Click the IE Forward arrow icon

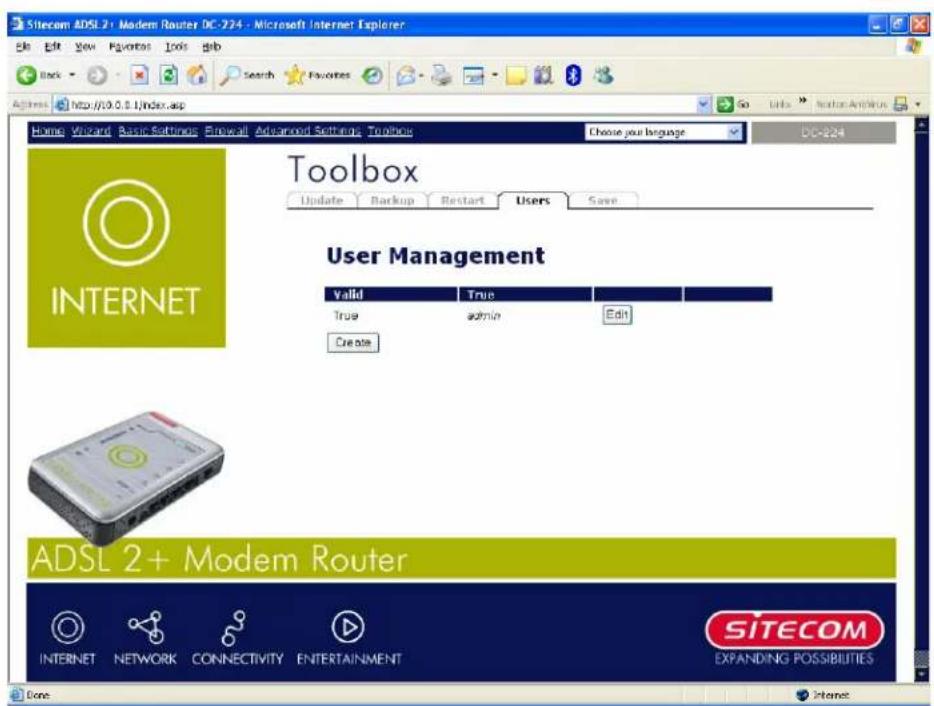coord(97,76)
